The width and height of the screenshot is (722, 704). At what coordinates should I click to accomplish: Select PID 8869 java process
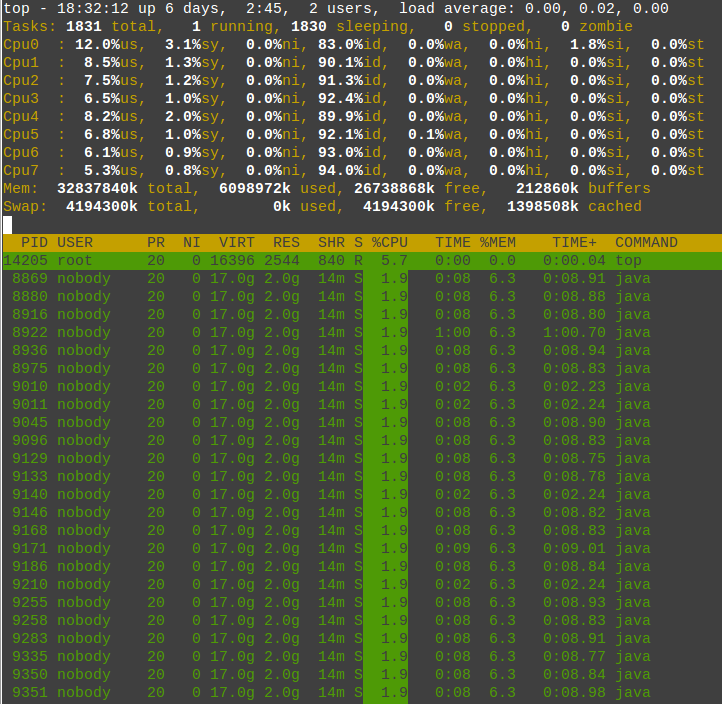[x=361, y=279]
